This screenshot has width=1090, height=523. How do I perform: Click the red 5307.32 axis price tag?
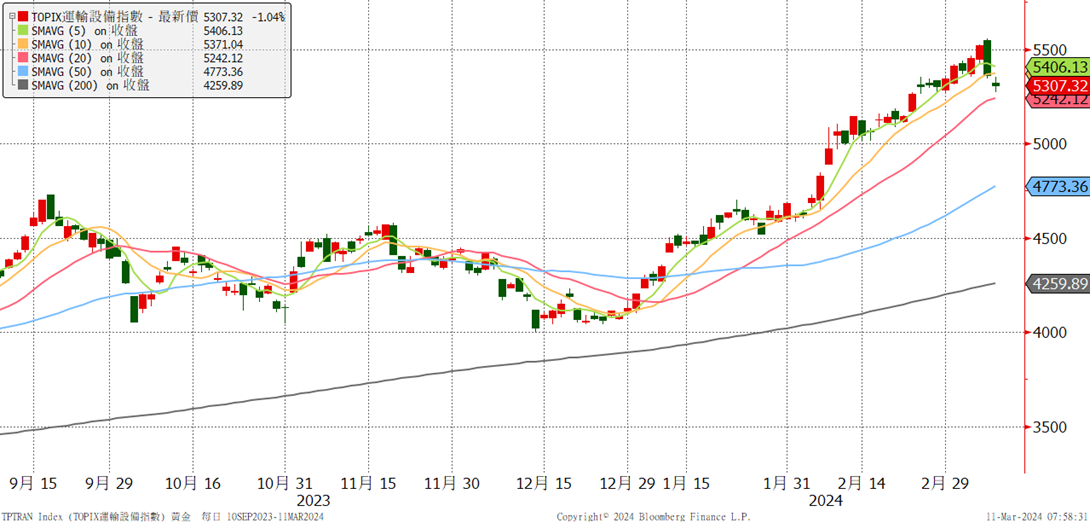tap(1058, 86)
